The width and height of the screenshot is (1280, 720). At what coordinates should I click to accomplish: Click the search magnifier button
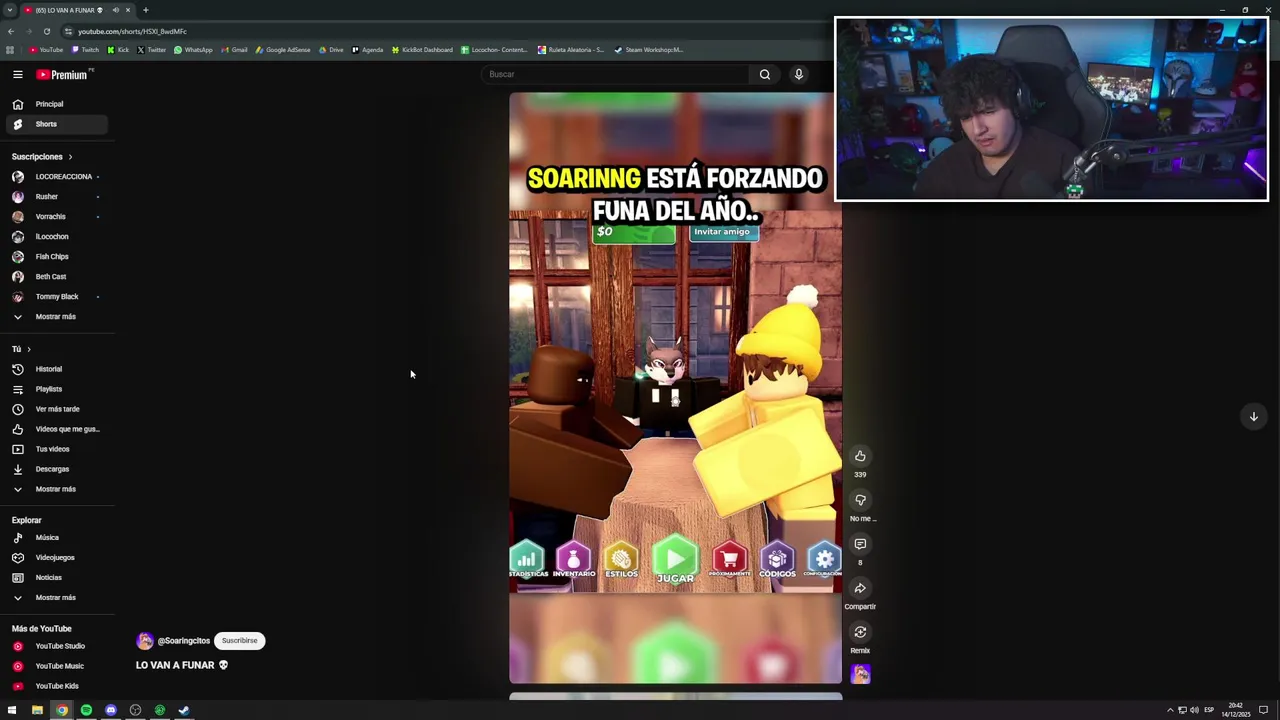765,74
